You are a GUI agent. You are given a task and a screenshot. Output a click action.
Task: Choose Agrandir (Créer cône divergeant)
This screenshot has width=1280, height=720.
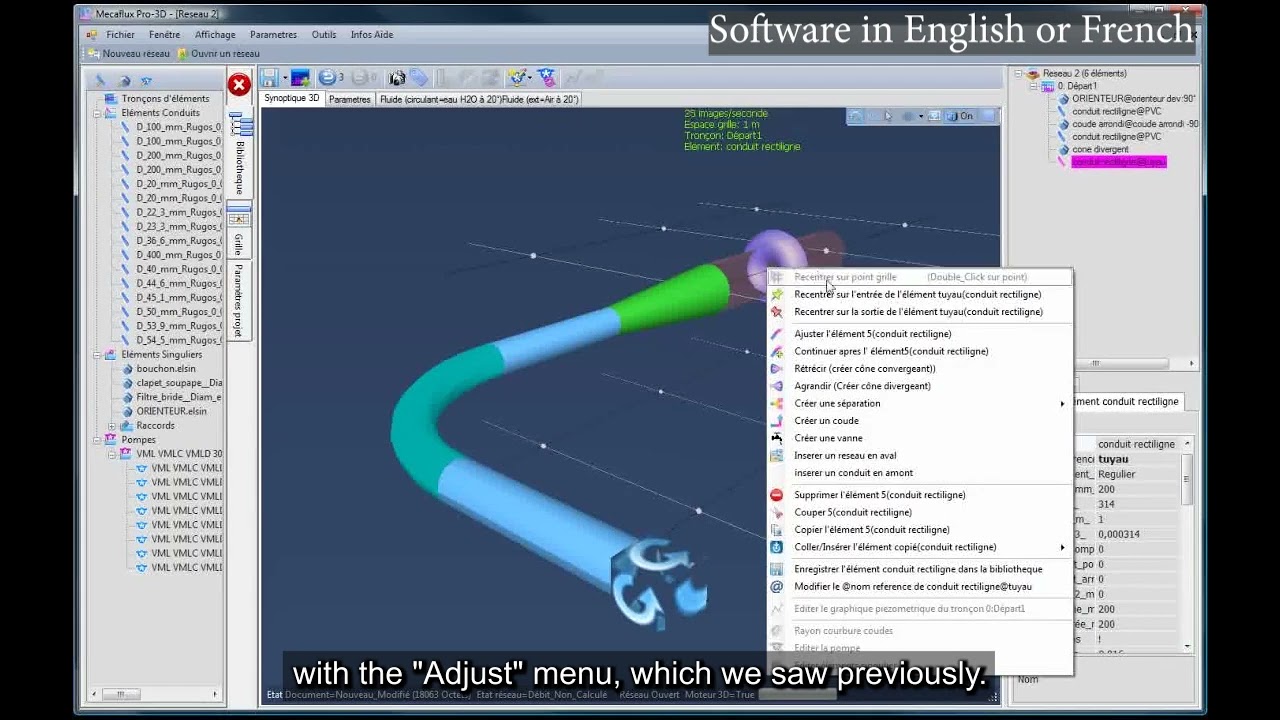[862, 386]
